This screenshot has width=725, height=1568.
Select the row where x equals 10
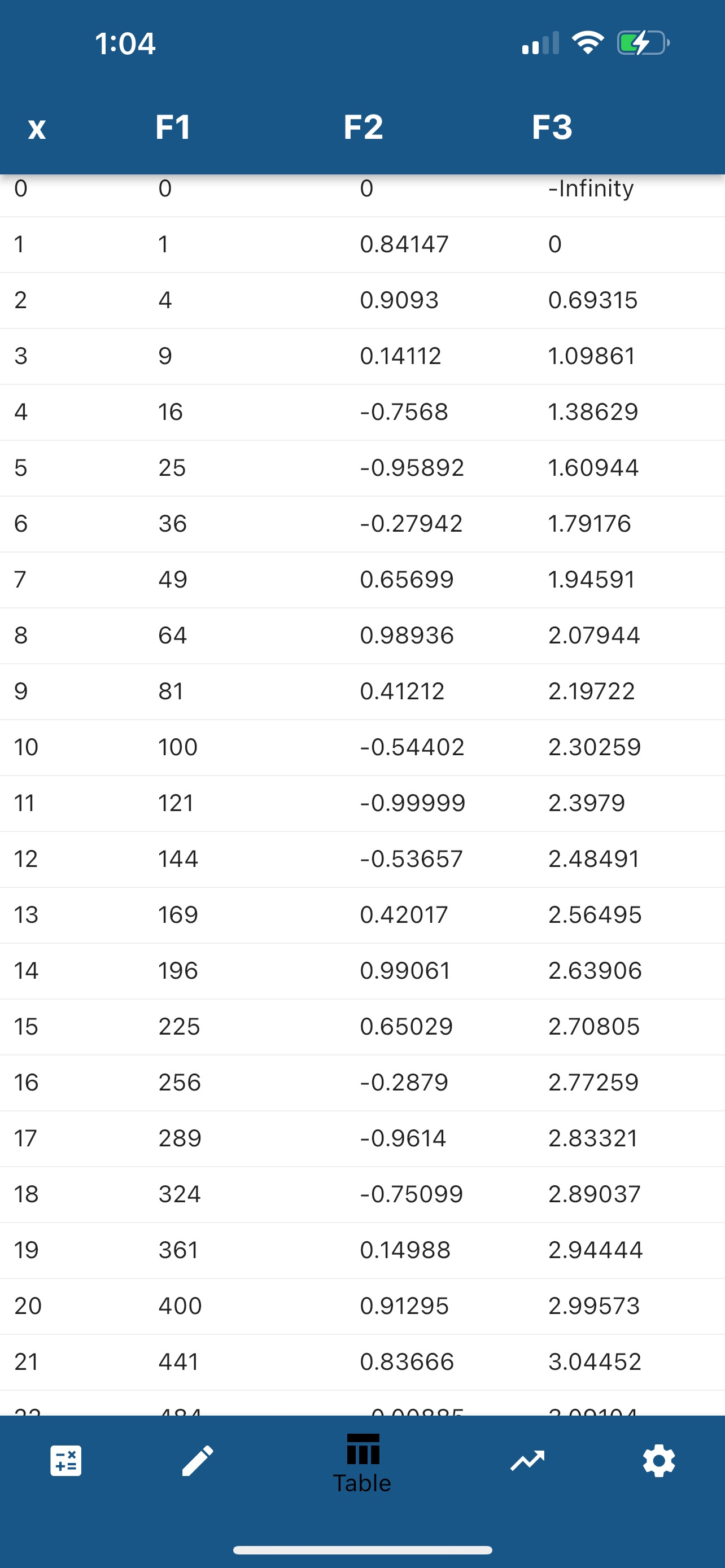pos(362,747)
